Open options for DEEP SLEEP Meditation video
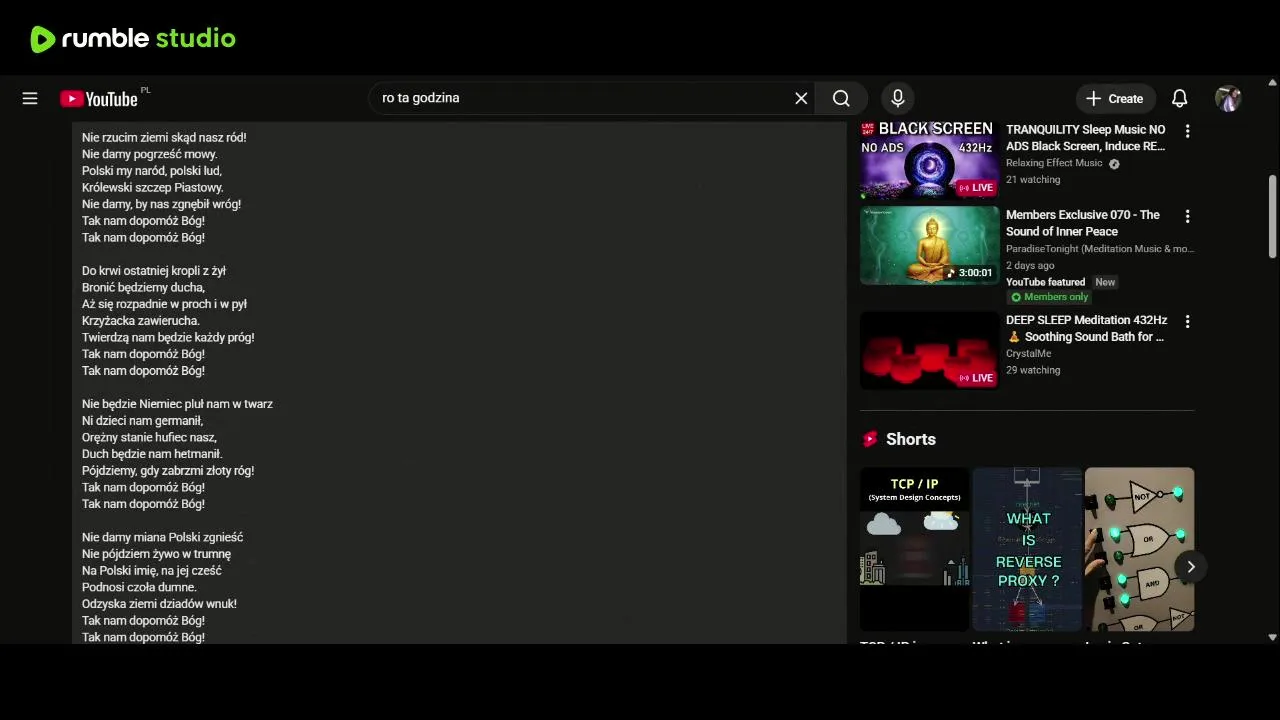Viewport: 1280px width, 720px height. (1187, 322)
